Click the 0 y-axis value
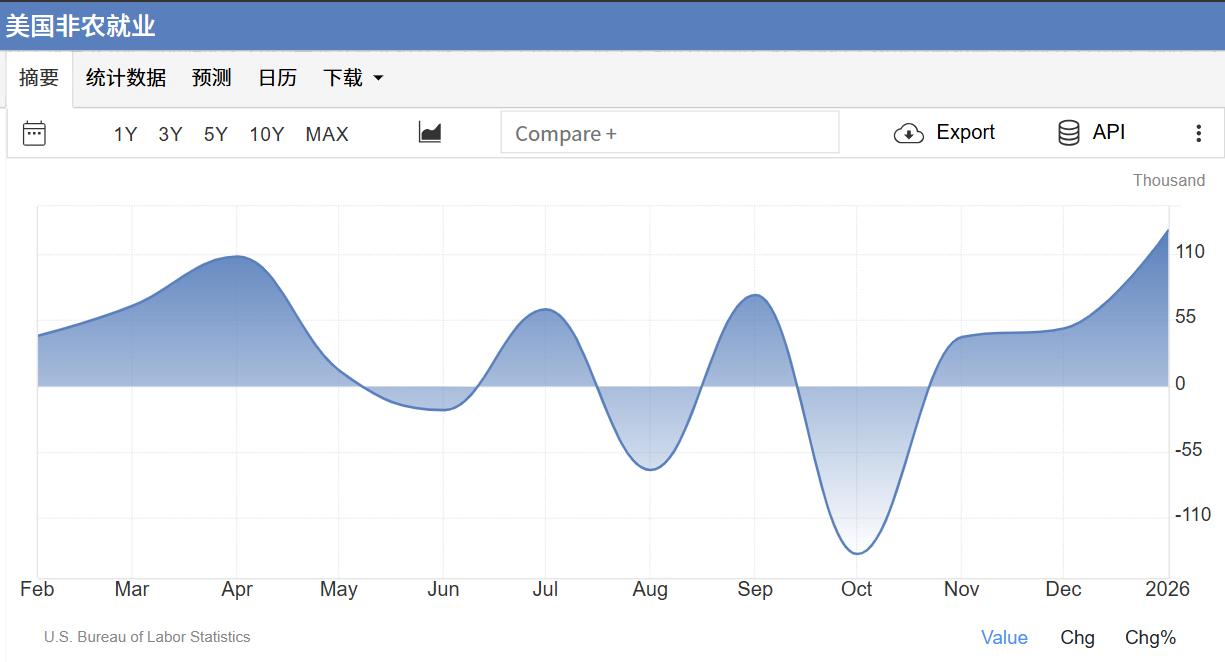Image resolution: width=1225 pixels, height=662 pixels. 1180,384
